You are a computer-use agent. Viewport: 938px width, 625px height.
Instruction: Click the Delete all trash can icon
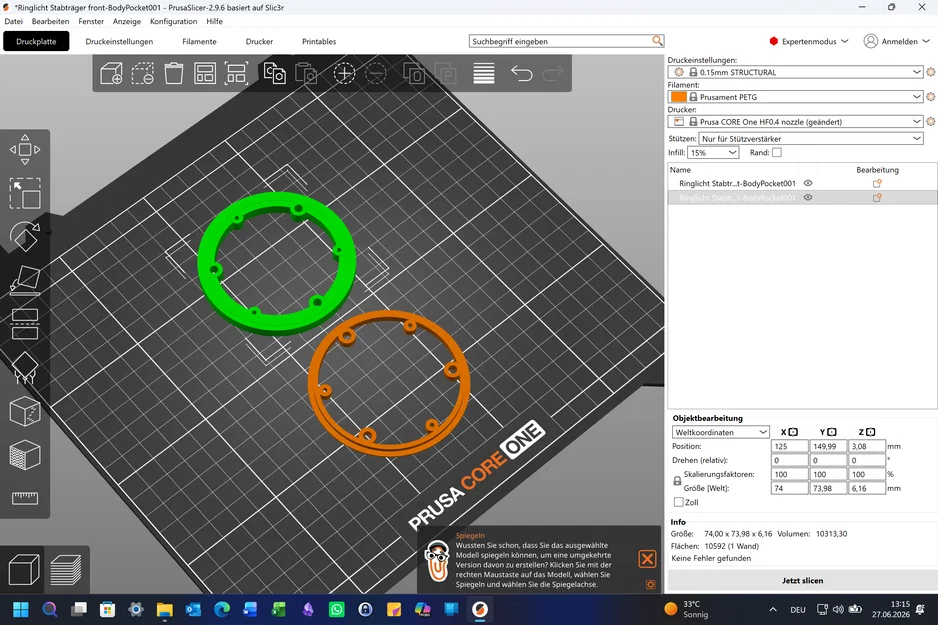tap(174, 74)
